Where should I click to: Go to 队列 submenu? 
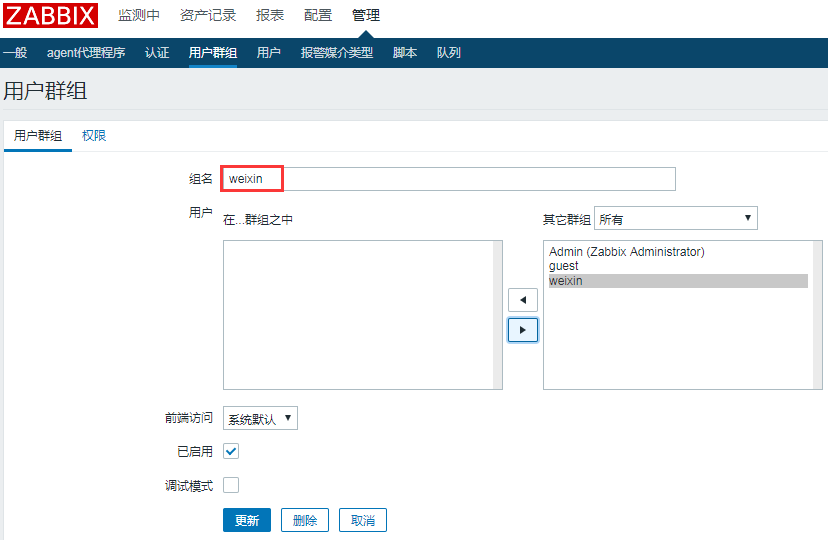[449, 53]
